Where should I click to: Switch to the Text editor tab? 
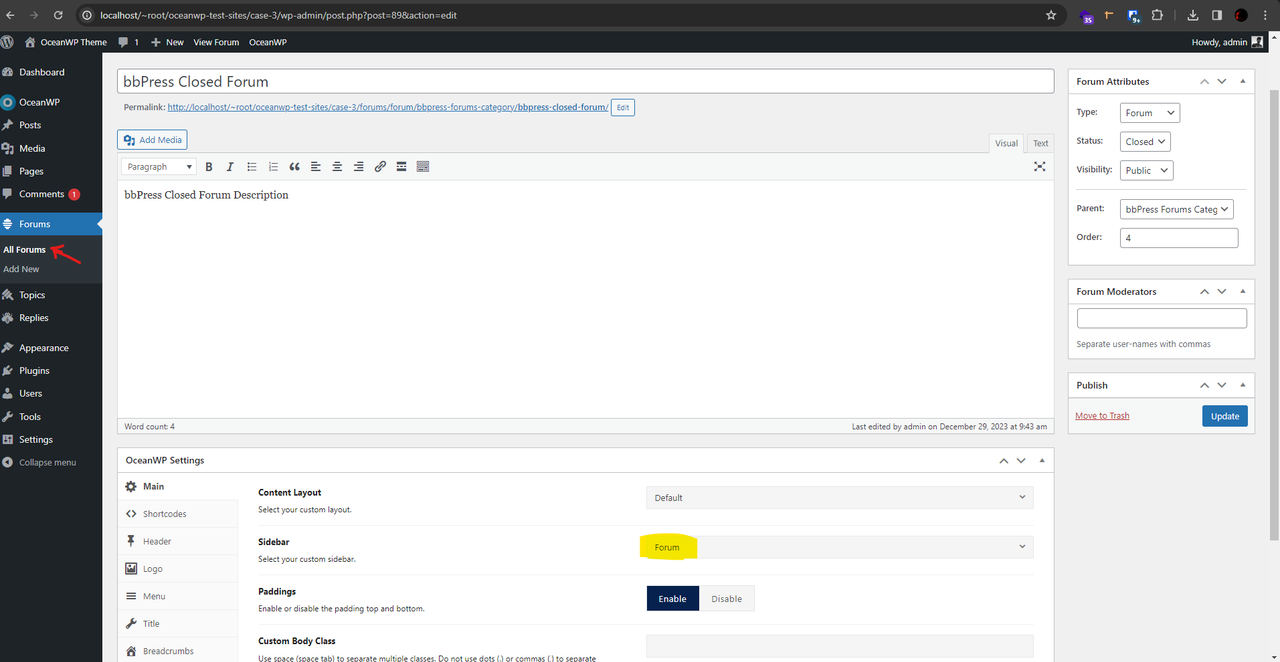[1041, 143]
